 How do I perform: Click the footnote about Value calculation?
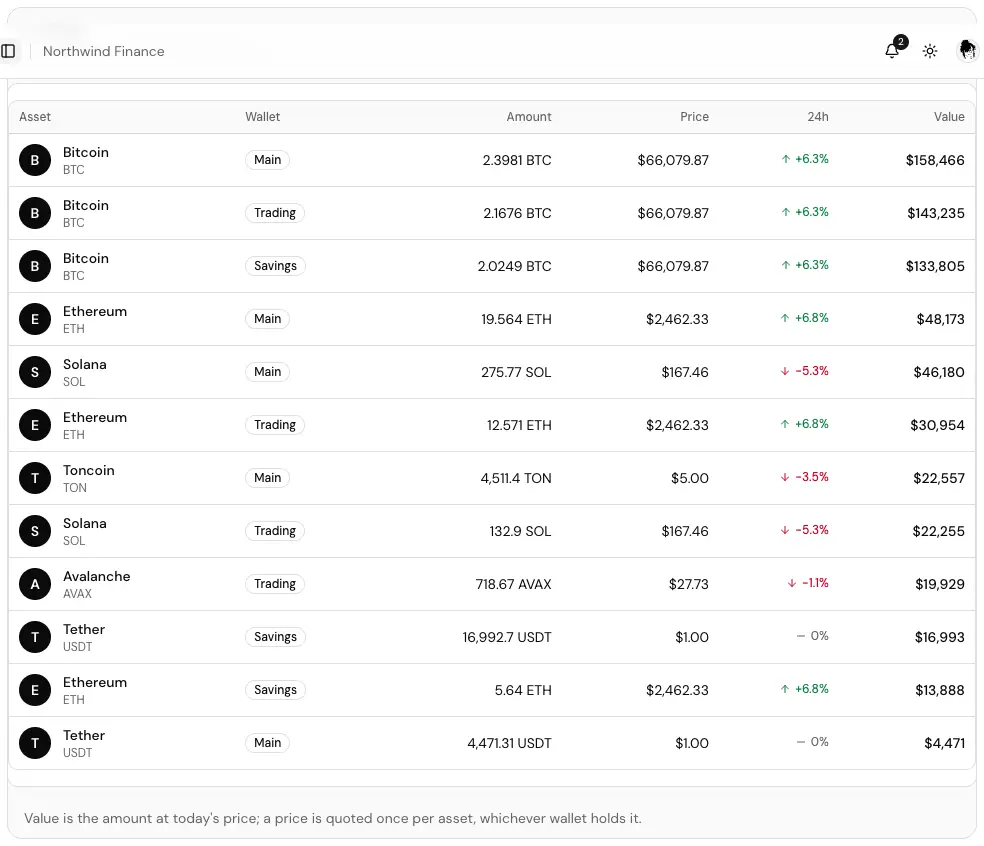click(333, 818)
